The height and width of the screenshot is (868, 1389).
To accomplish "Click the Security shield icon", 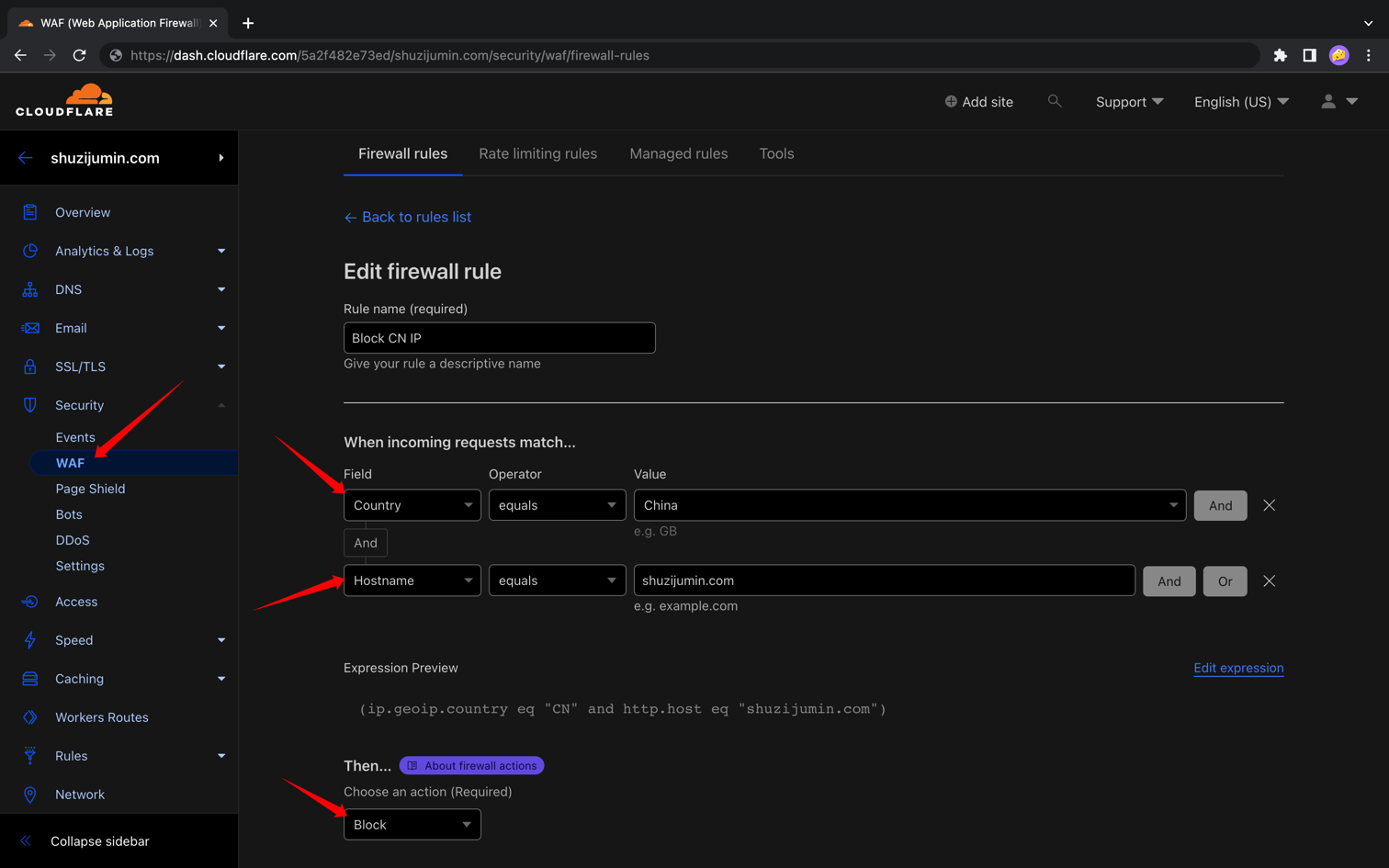I will pos(30,405).
